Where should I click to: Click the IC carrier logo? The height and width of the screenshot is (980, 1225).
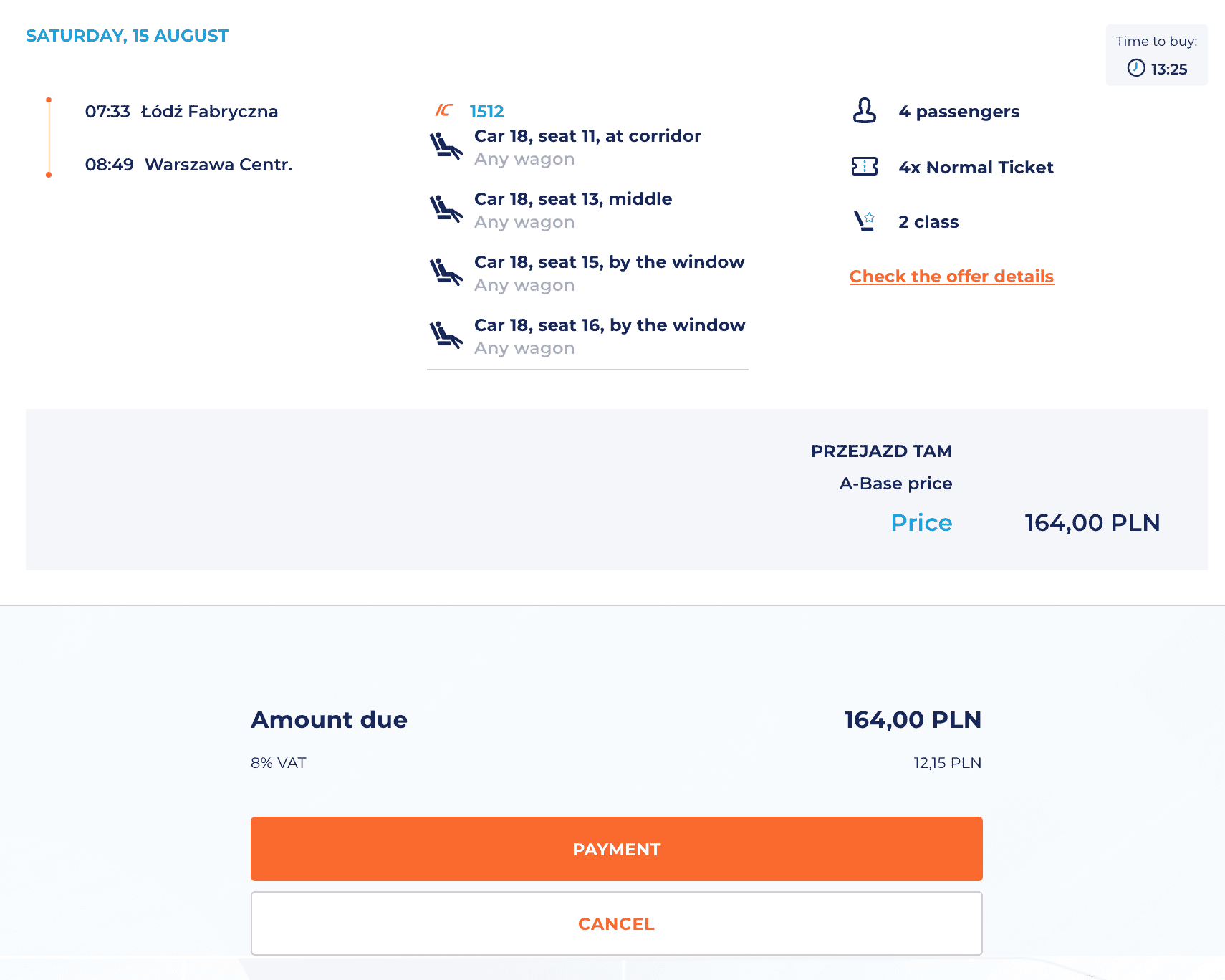tap(444, 110)
